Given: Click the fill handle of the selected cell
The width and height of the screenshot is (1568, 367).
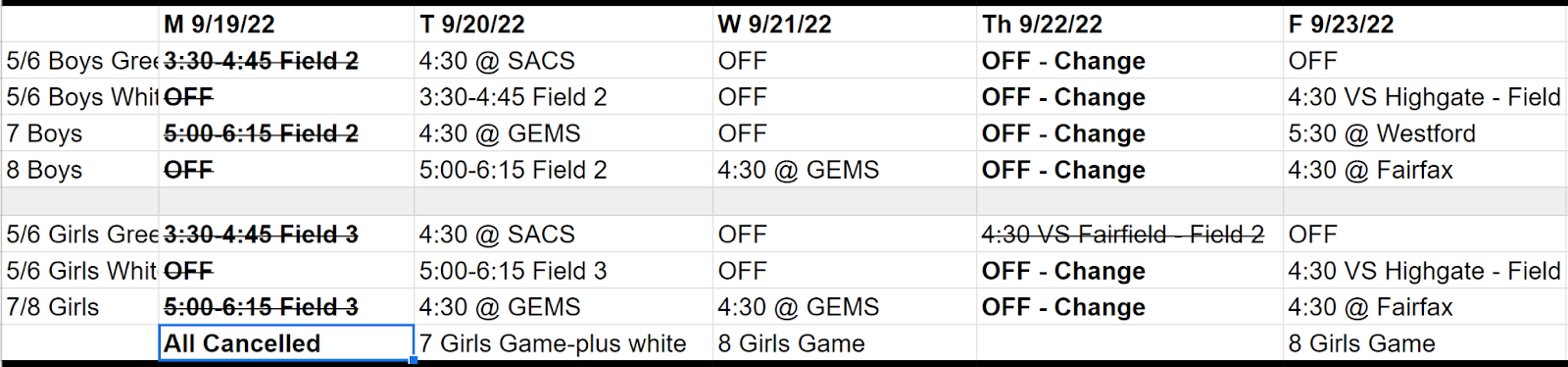Looking at the screenshot, I should click(414, 361).
